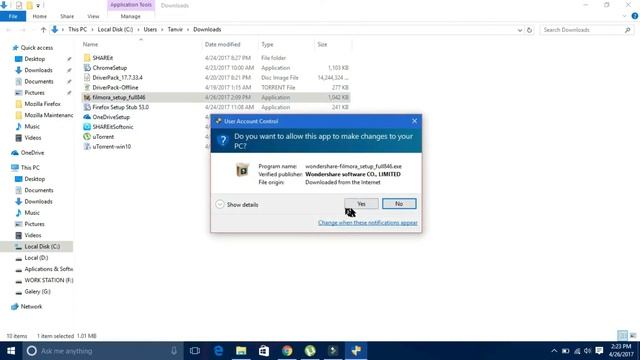Image resolution: width=640 pixels, height=360 pixels.
Task: Select the SHAREitSoftonic file icon
Action: [x=87, y=127]
